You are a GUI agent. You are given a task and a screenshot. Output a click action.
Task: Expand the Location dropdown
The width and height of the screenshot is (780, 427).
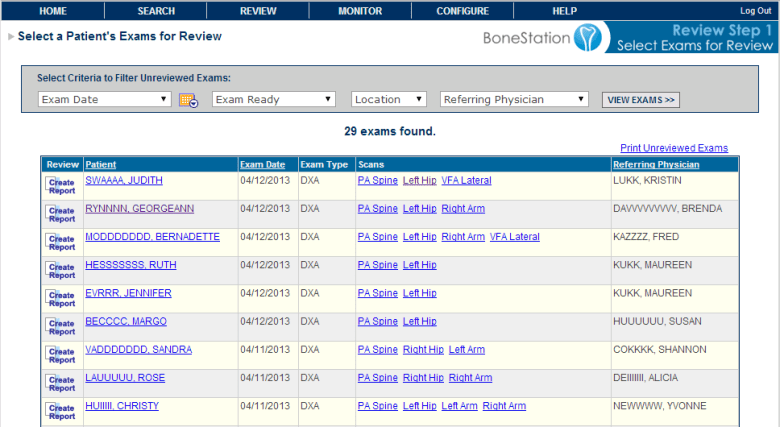click(389, 100)
